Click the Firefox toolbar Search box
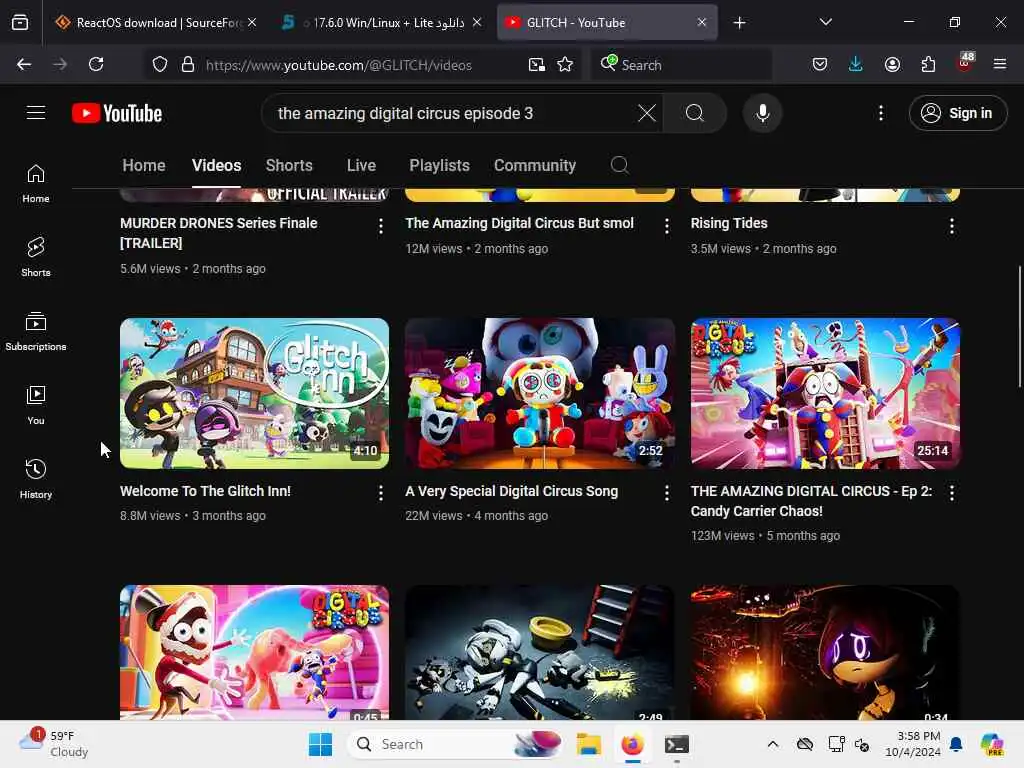The image size is (1024, 768). [681, 65]
